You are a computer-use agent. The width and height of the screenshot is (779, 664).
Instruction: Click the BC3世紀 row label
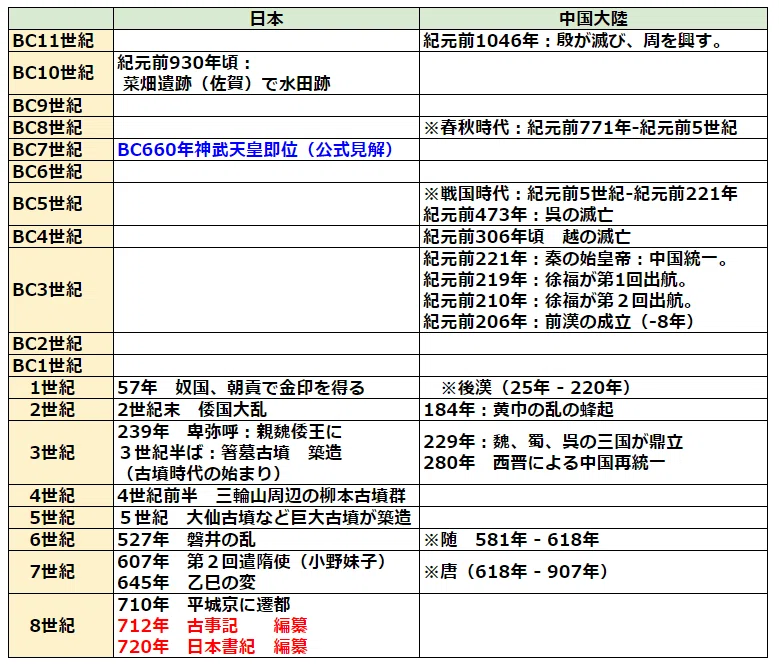(47, 290)
